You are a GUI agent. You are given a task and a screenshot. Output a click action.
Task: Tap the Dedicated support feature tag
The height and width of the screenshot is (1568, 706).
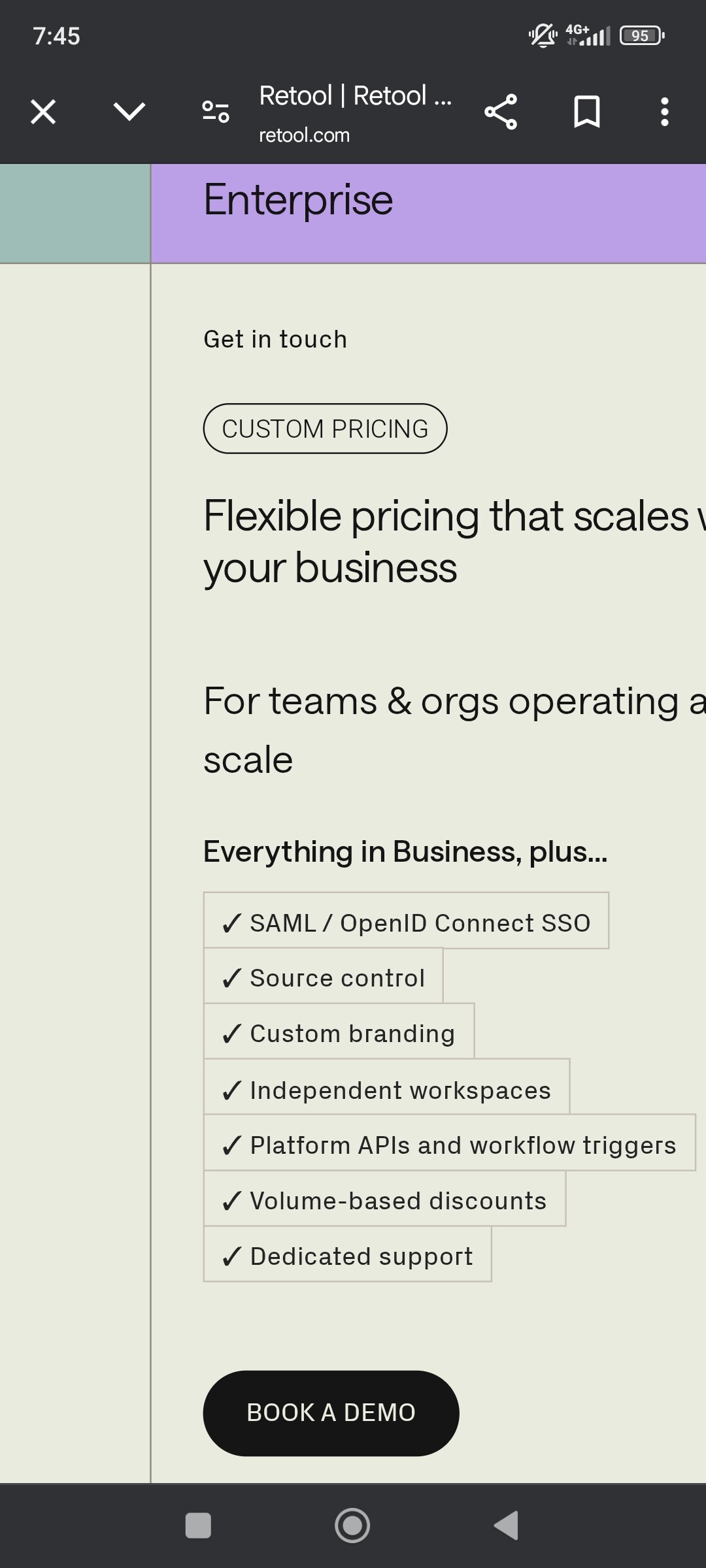[347, 1254]
